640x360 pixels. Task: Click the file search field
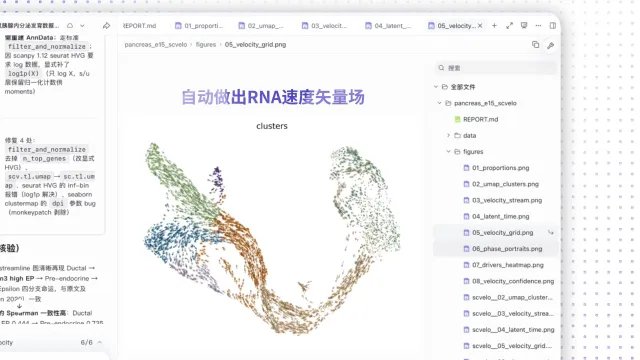(496, 68)
